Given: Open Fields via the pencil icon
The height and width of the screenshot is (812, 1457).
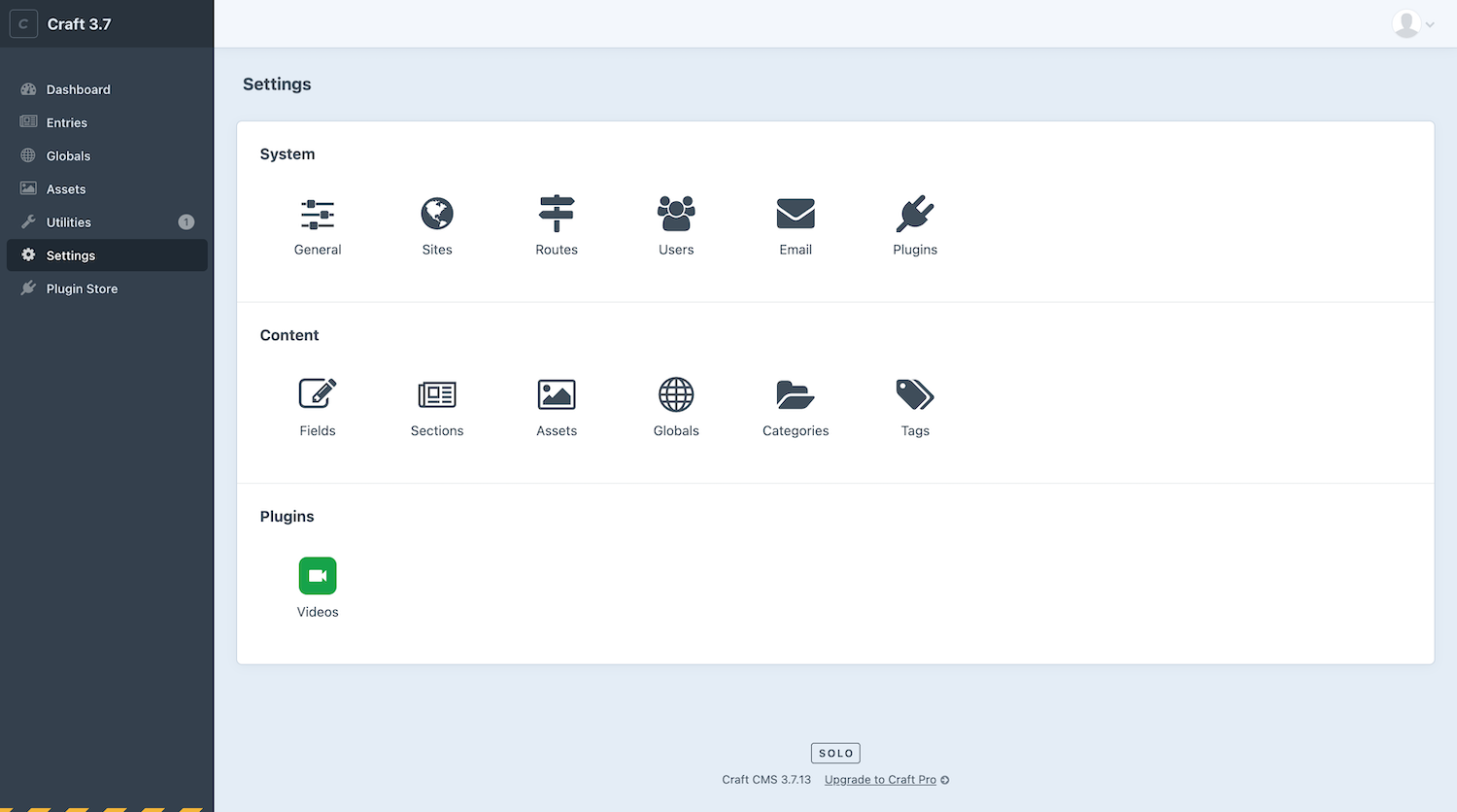Looking at the screenshot, I should pos(318,394).
